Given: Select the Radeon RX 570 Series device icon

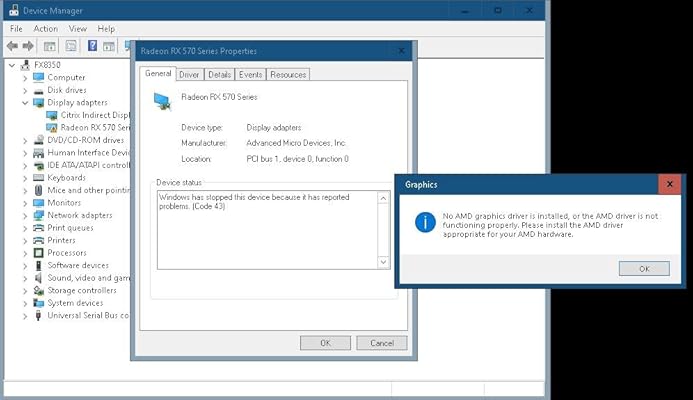Looking at the screenshot, I should (x=52, y=128).
